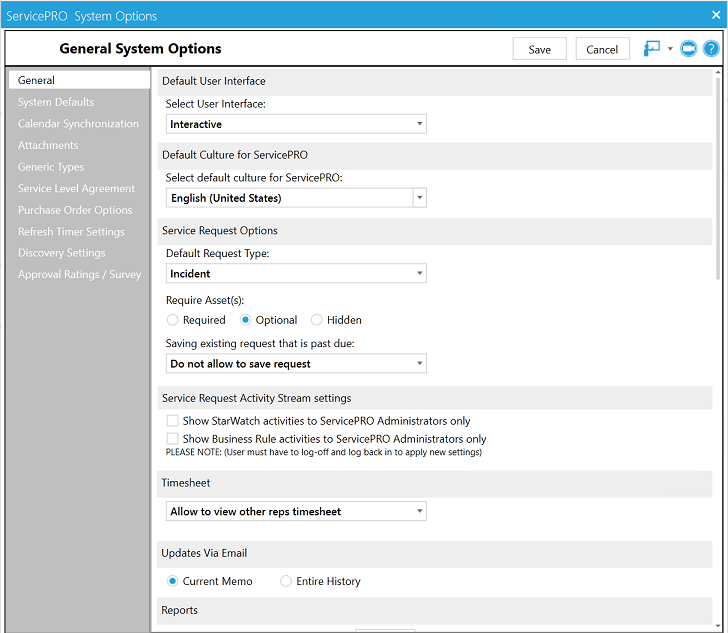This screenshot has width=728, height=633.
Task: Select the General tab in sidebar
Action: [x=79, y=80]
